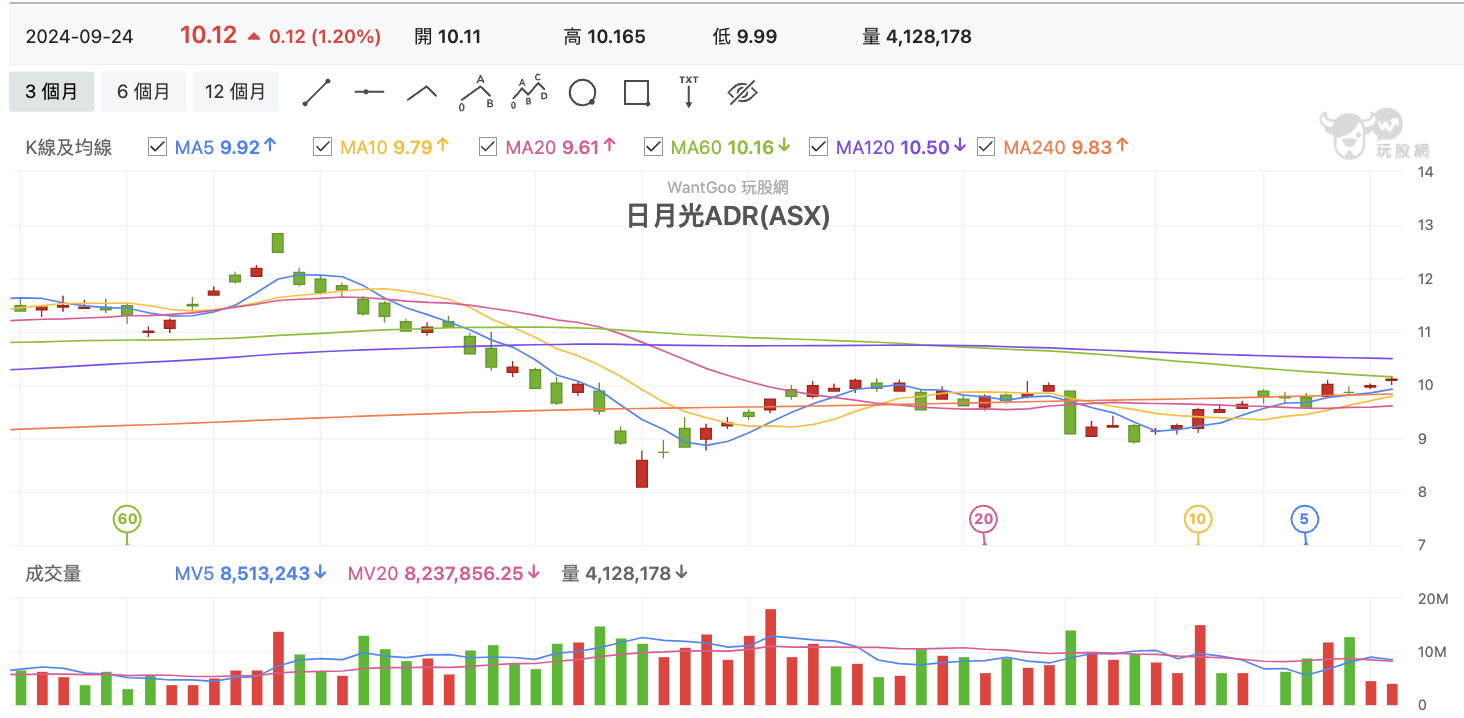Click the tall green candlestick near 13

pyautogui.click(x=278, y=243)
